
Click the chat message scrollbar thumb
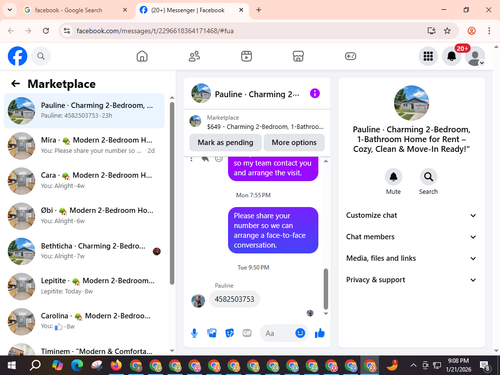pos(326,289)
